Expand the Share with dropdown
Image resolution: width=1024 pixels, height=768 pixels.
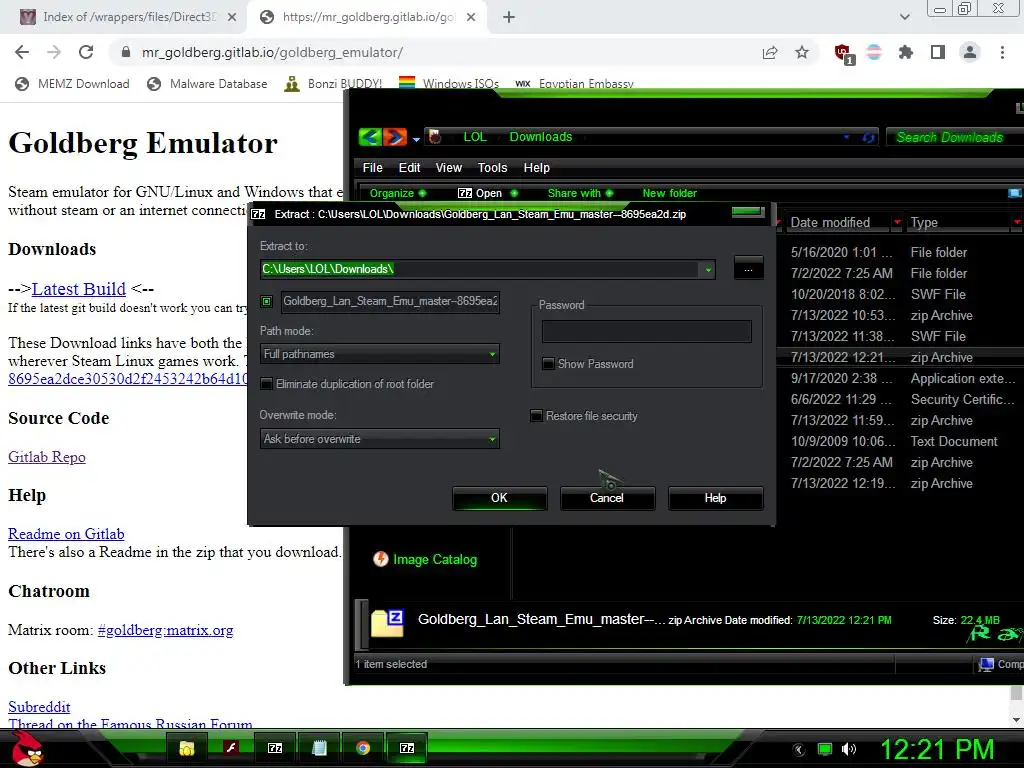click(x=580, y=193)
